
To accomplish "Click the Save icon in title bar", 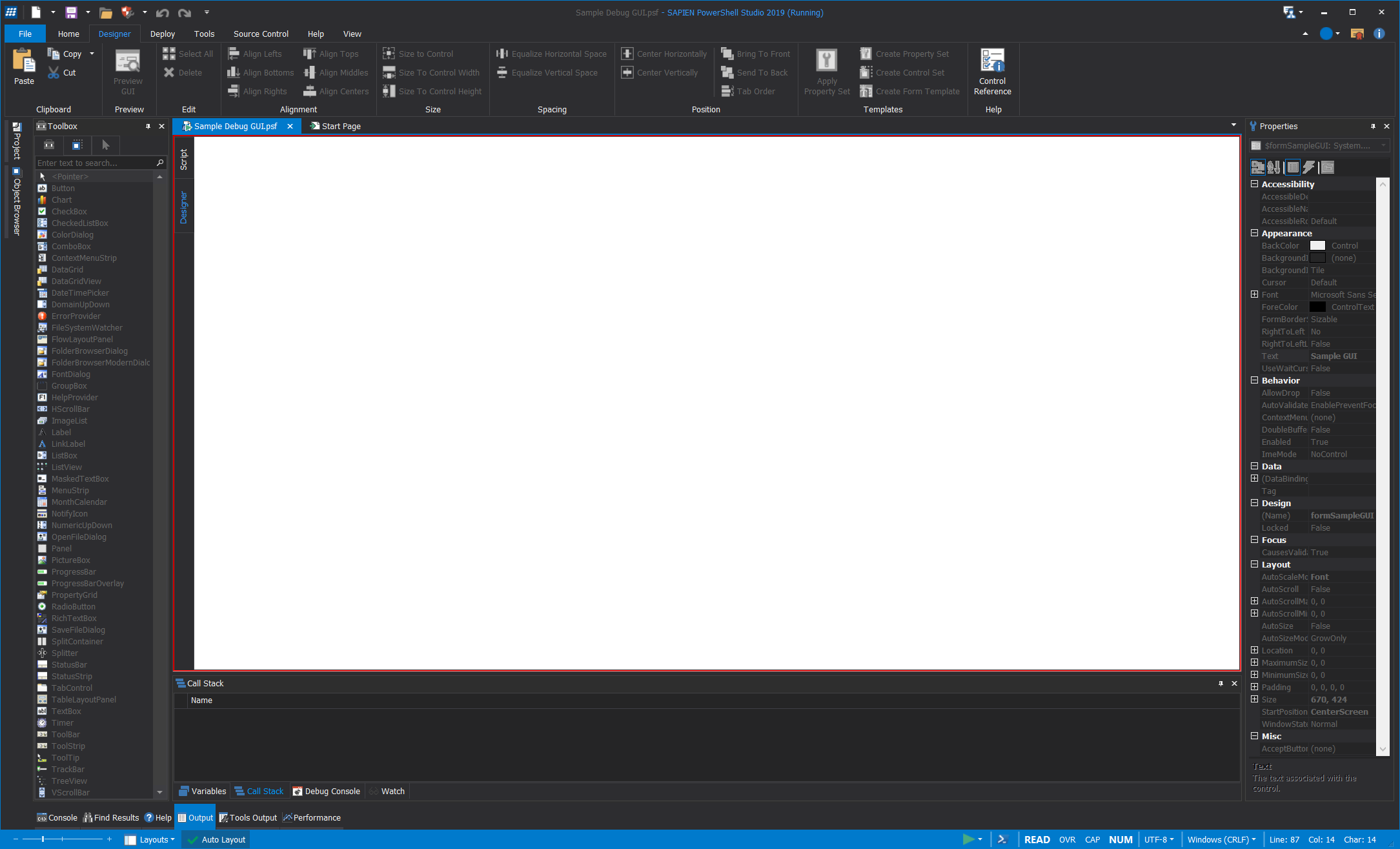I will (71, 12).
